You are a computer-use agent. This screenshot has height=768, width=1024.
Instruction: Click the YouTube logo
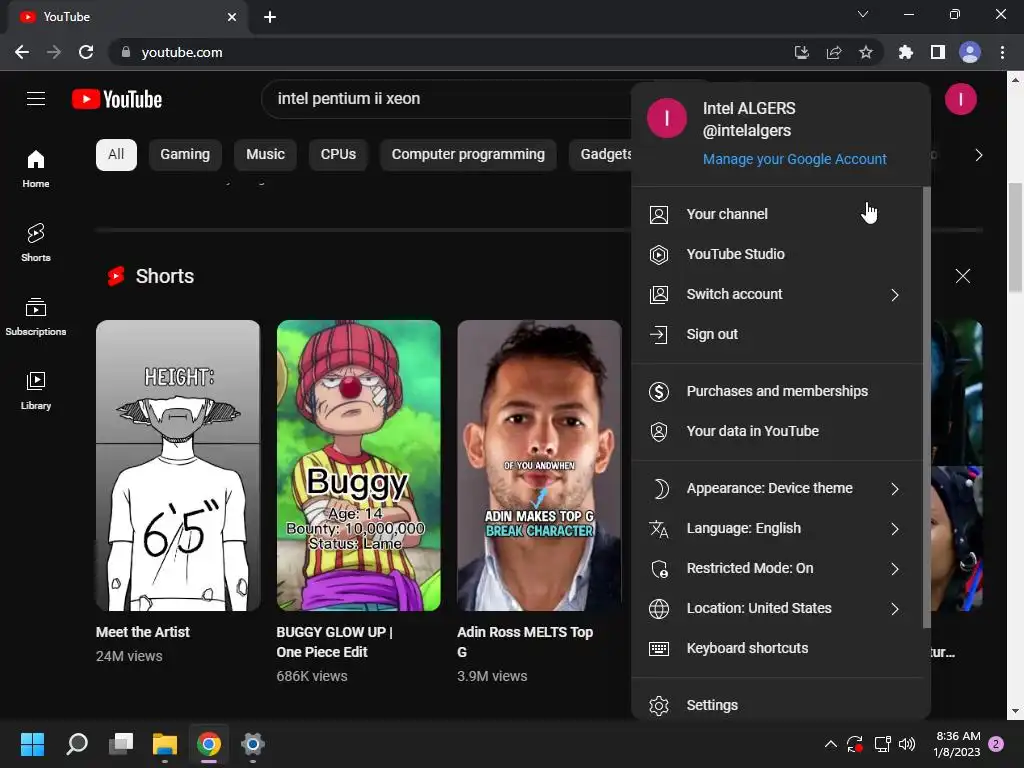coord(117,99)
